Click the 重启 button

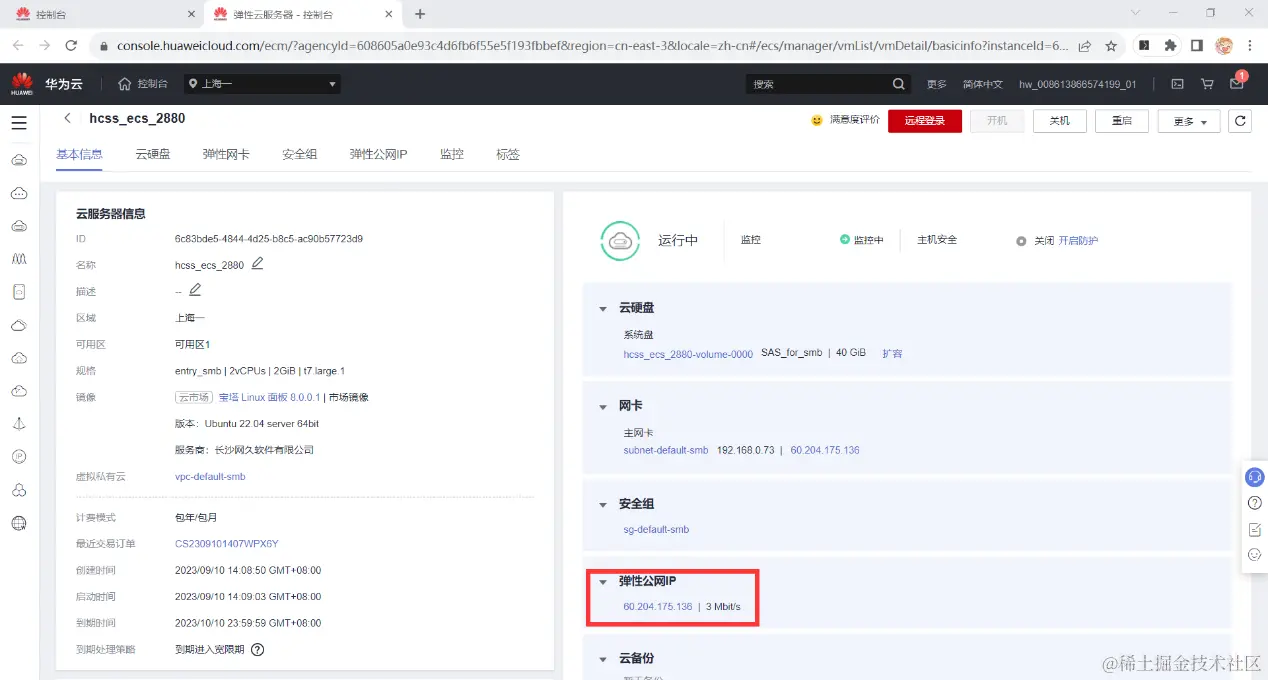tap(1121, 120)
